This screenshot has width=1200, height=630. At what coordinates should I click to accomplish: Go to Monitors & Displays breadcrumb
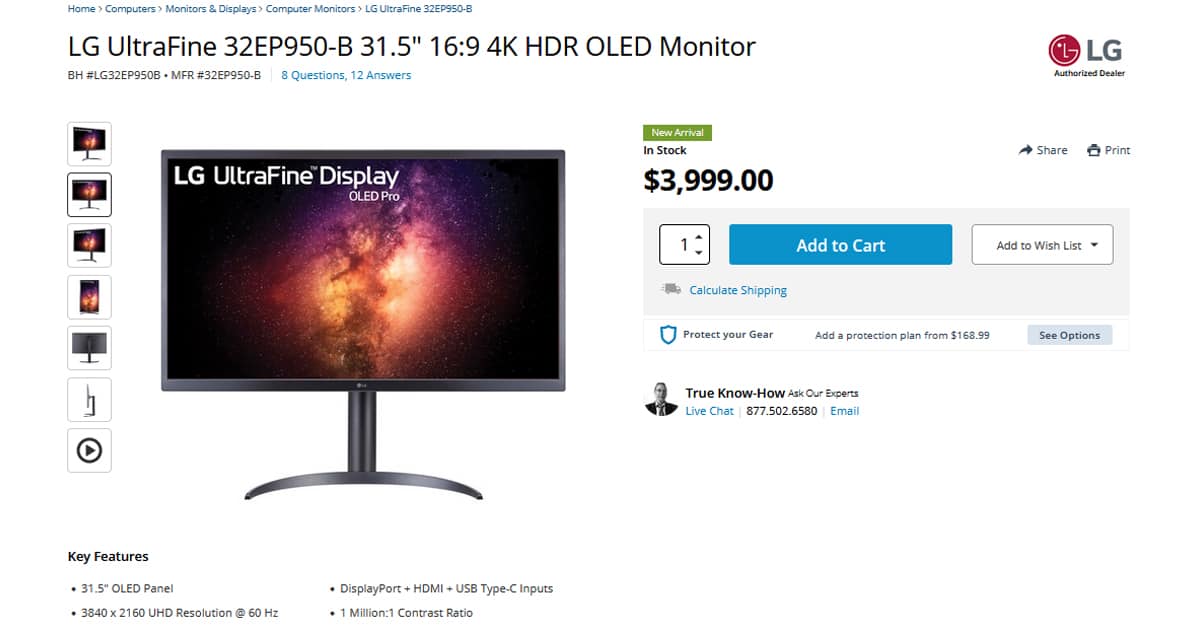click(x=209, y=9)
